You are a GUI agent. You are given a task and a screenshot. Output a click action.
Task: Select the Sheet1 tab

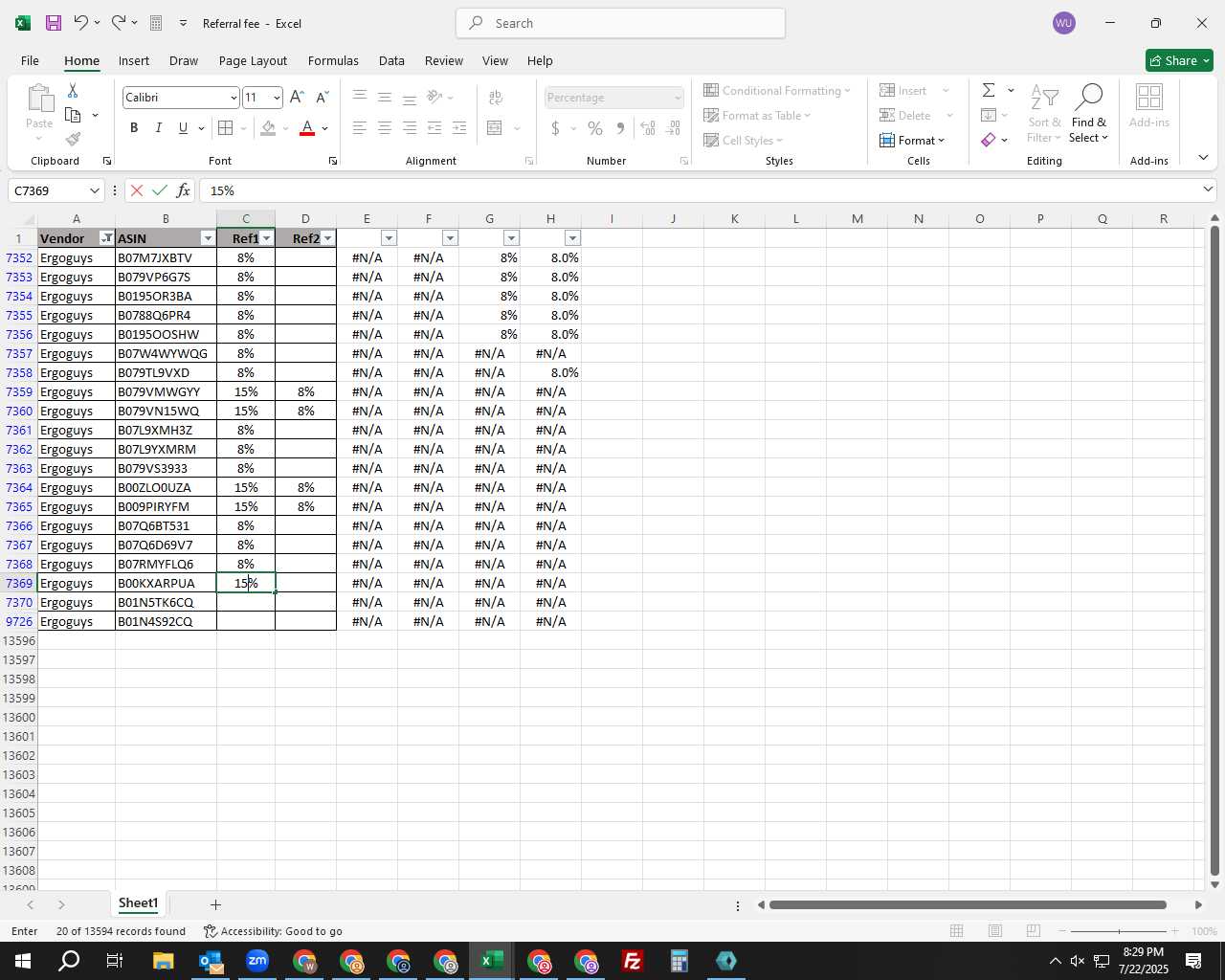[x=138, y=903]
